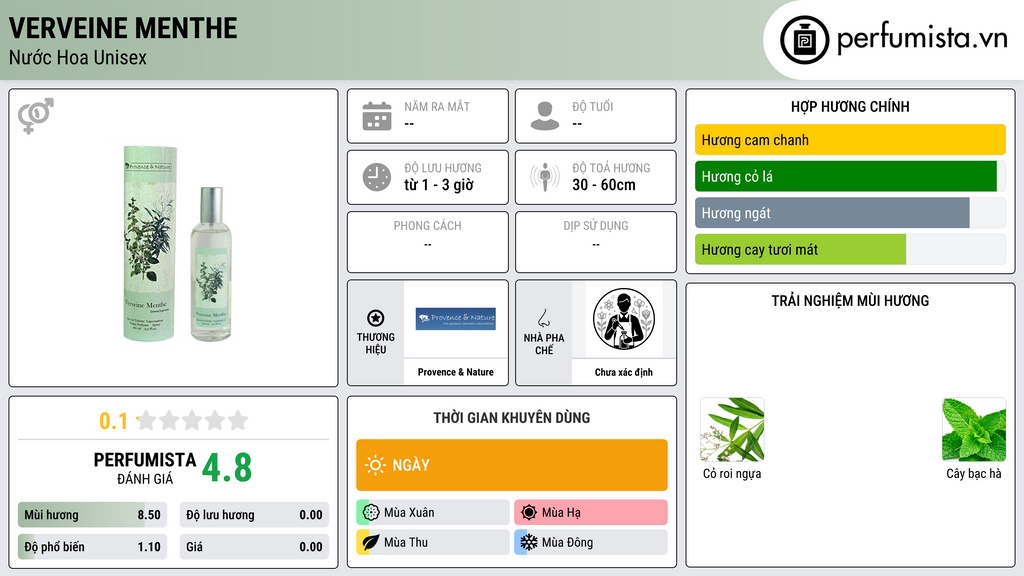The height and width of the screenshot is (576, 1024).
Task: Click the calendar icon beside Năm ra mắt
Action: tap(377, 116)
